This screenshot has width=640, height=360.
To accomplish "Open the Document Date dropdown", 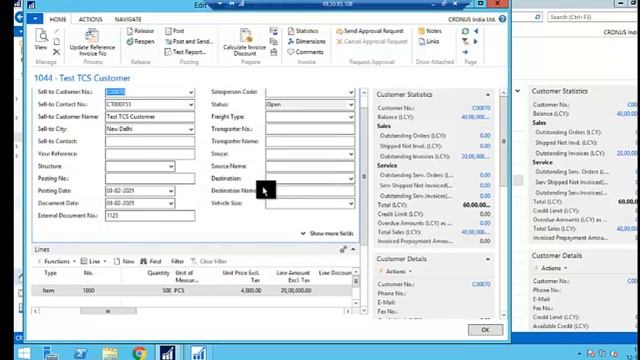I will [171, 203].
